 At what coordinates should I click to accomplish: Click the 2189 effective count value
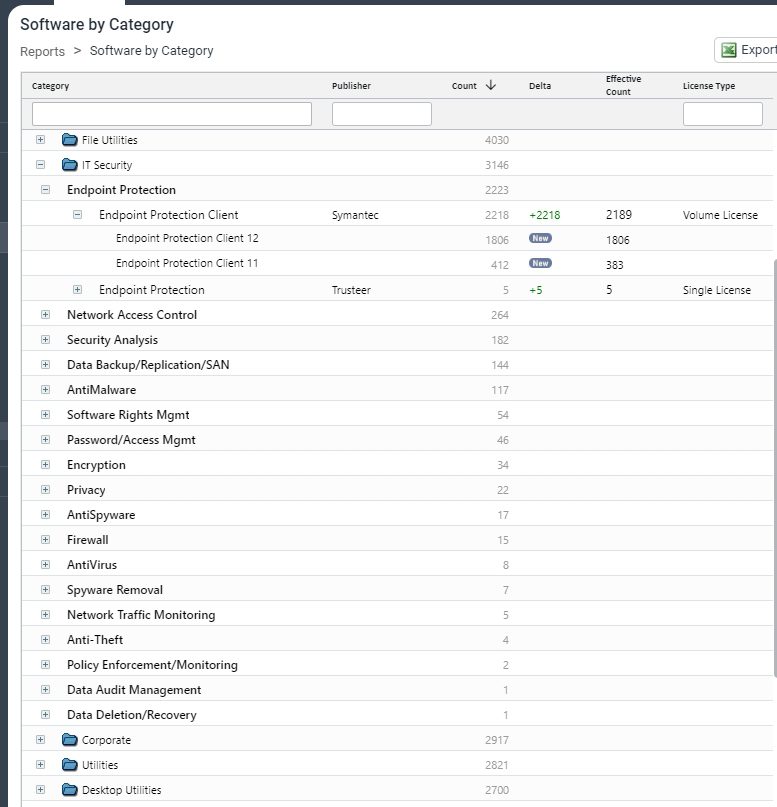tap(619, 215)
